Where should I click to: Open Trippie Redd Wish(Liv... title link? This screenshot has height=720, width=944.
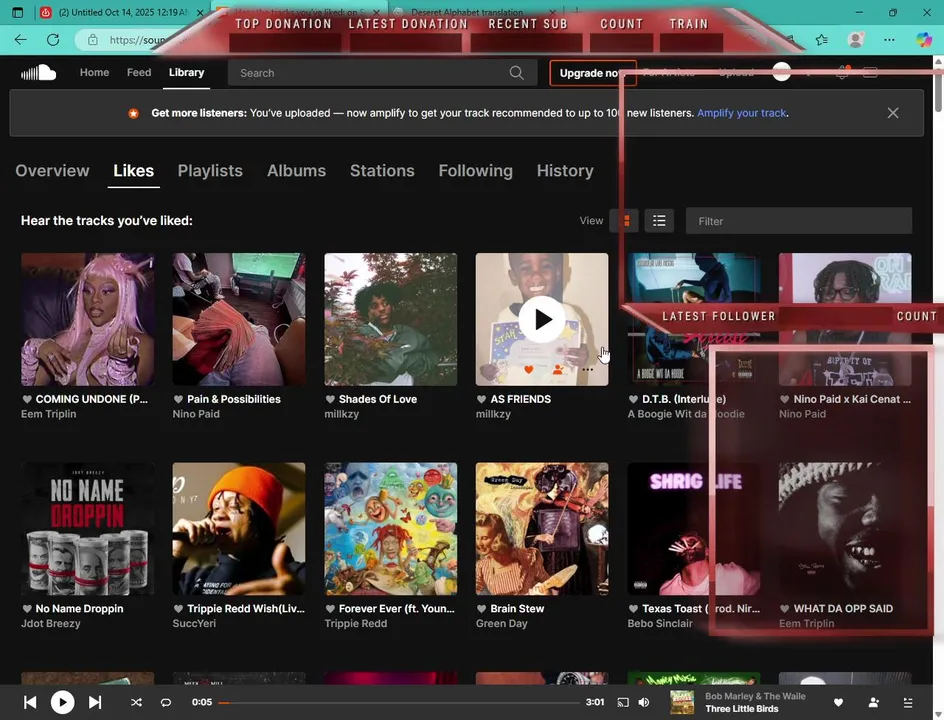[x=246, y=609]
